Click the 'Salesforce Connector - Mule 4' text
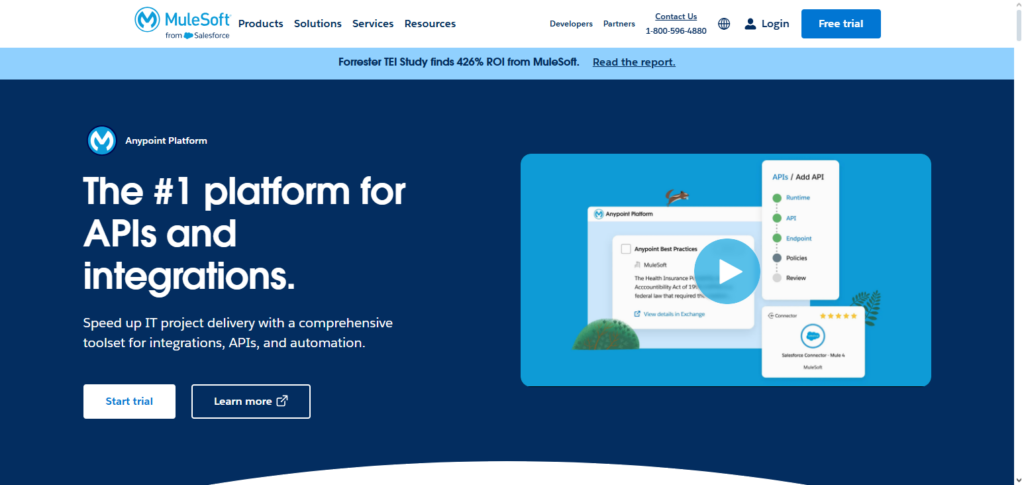This screenshot has width=1024, height=485. pos(813,356)
